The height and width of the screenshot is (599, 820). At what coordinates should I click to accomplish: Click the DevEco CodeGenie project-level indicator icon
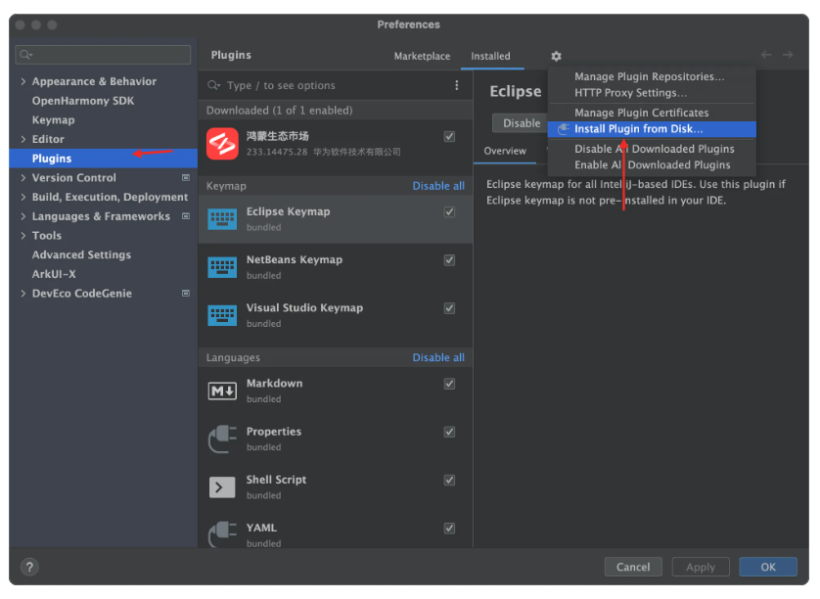186,293
